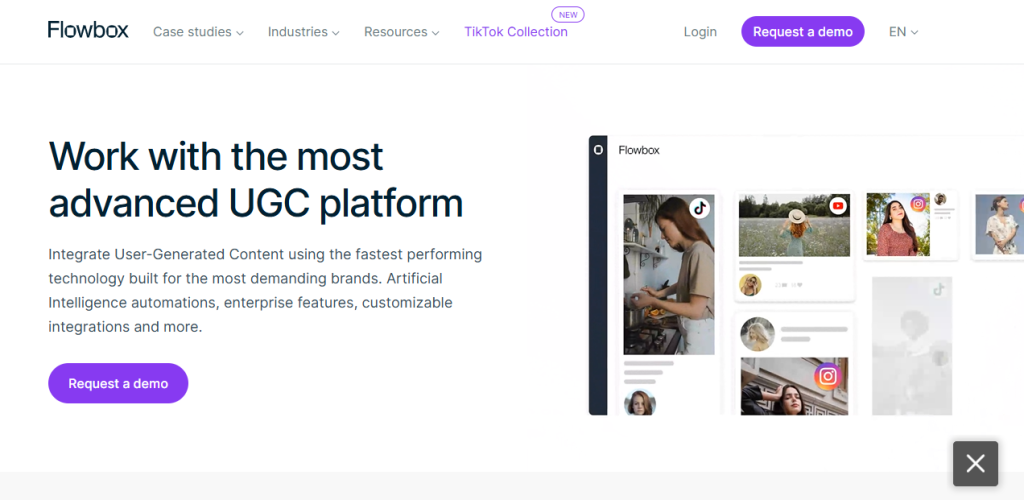Click the Flowbox logo

pyautogui.click(x=88, y=31)
